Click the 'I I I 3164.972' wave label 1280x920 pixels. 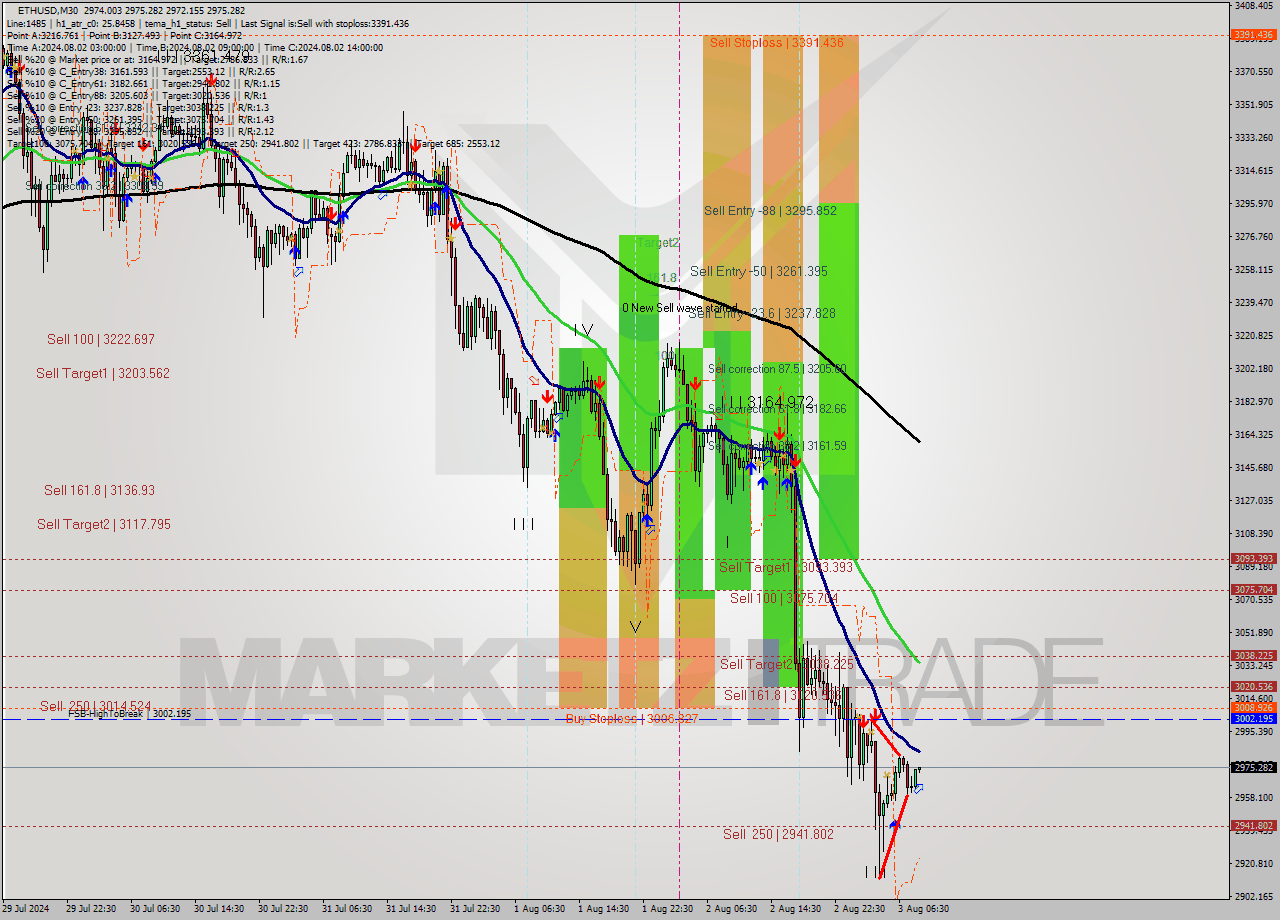(772, 402)
